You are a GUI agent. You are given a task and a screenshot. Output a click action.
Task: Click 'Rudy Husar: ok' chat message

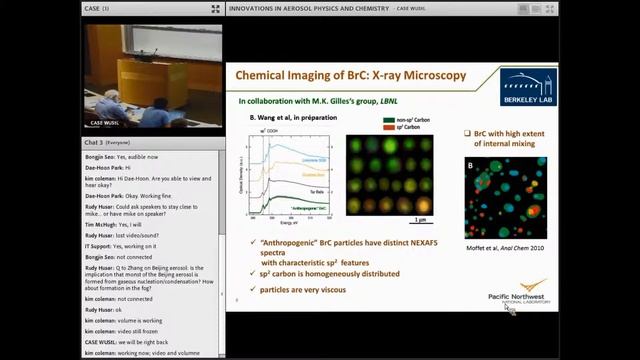click(x=103, y=310)
